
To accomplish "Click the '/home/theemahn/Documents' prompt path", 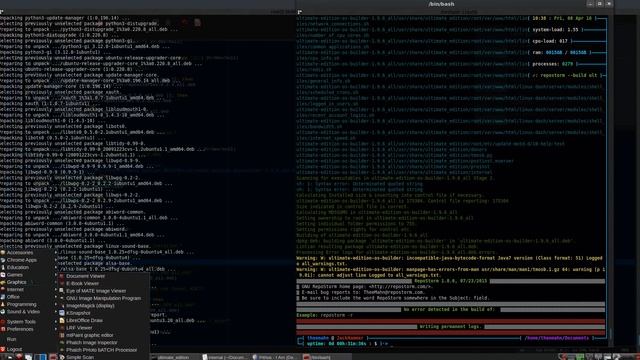I will point(556,338).
